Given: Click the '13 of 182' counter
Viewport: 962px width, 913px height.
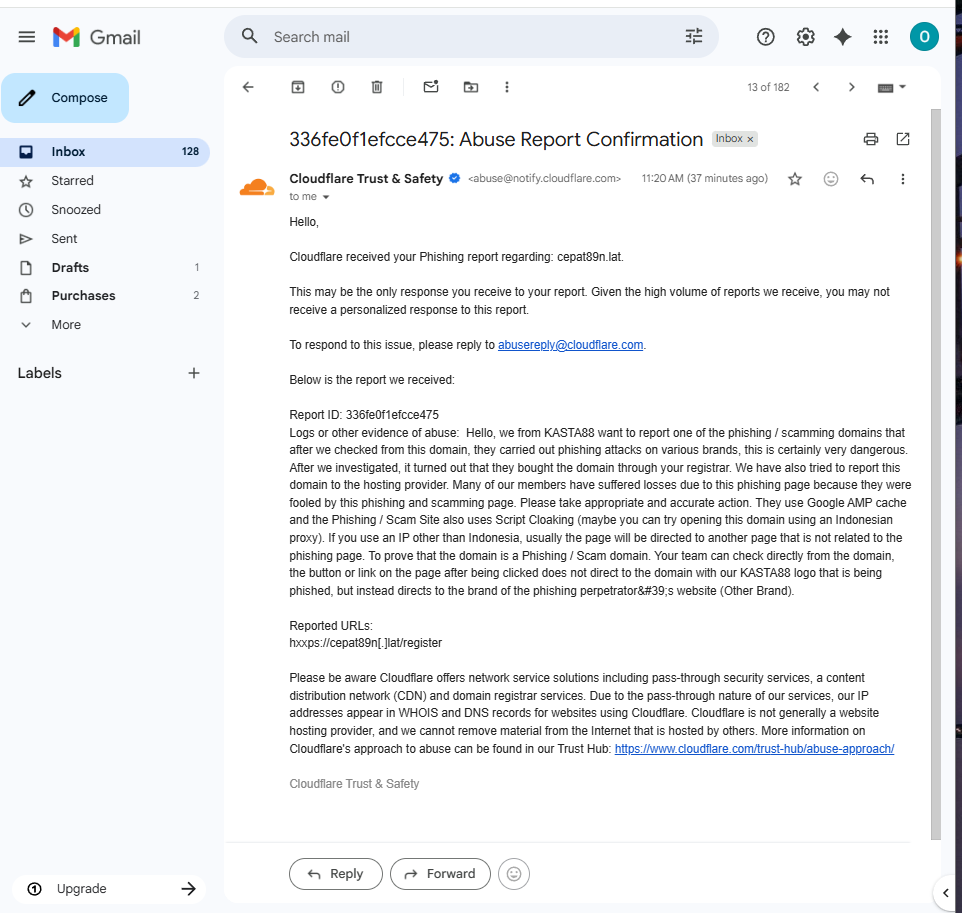Looking at the screenshot, I should 768,87.
